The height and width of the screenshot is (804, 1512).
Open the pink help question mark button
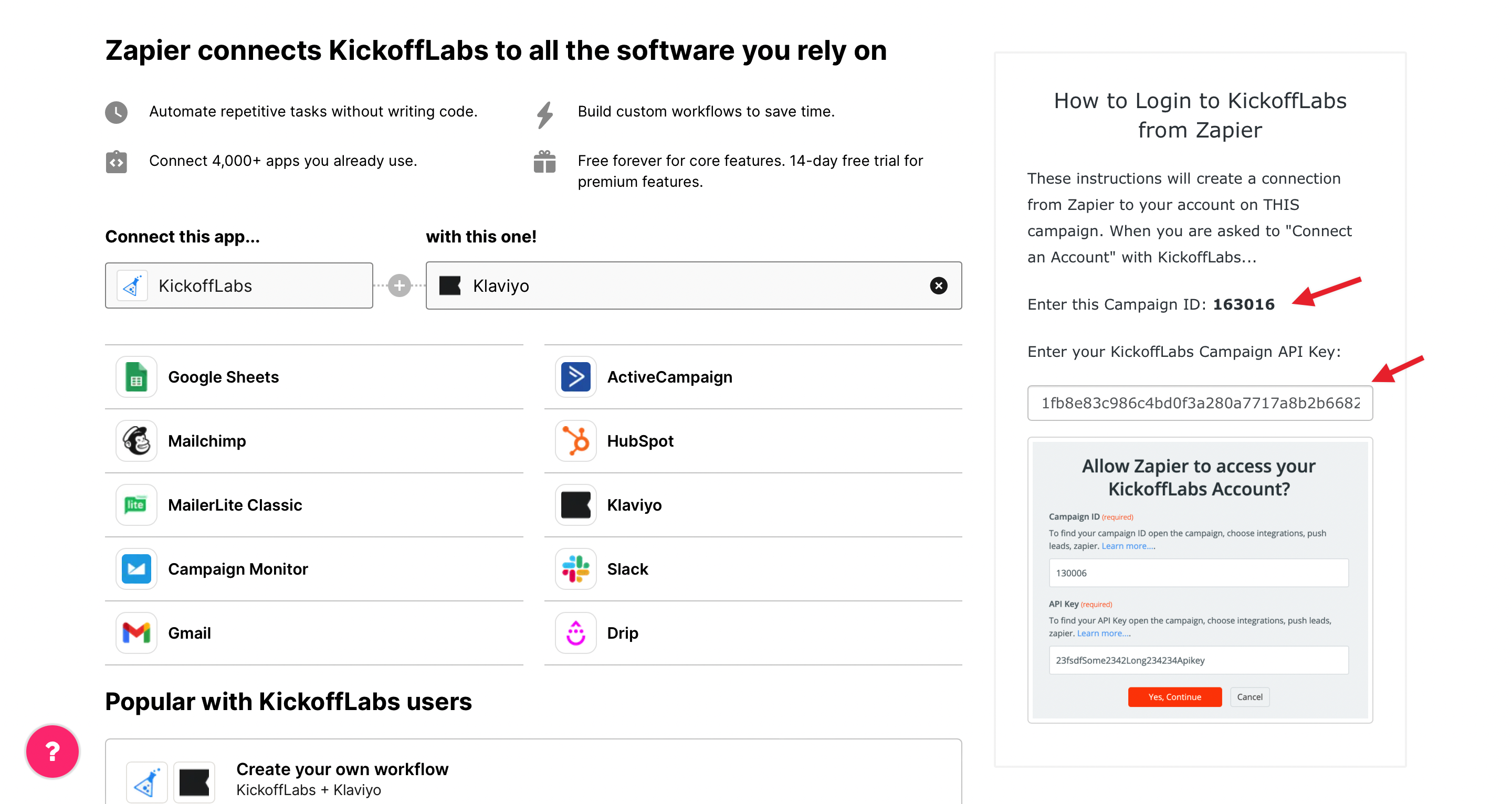click(52, 751)
